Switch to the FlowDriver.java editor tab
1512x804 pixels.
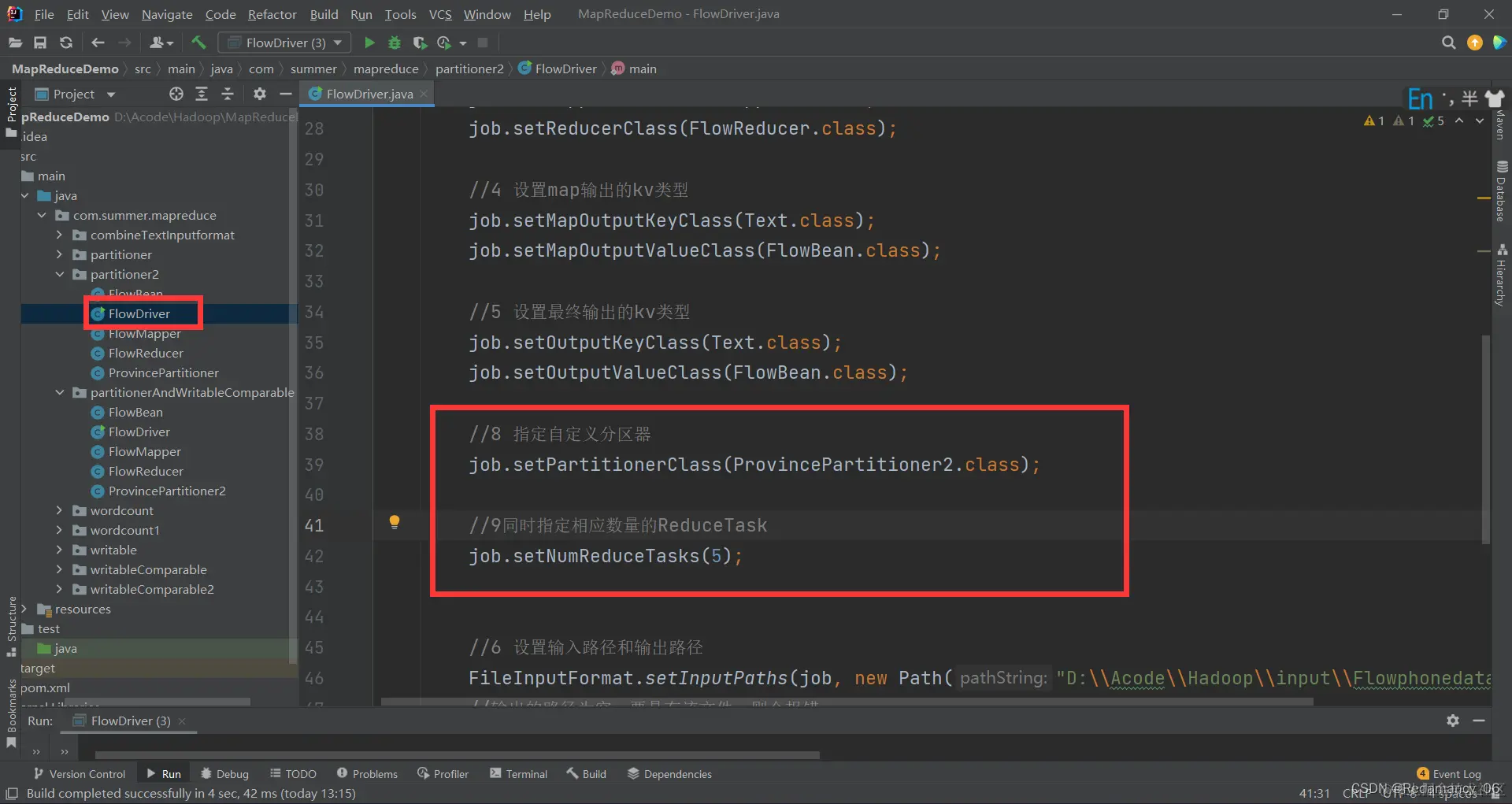point(369,94)
